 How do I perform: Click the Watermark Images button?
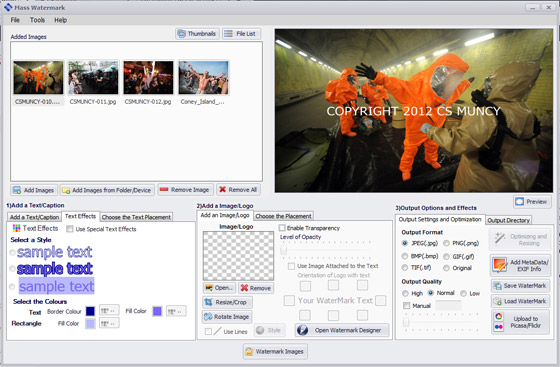275,352
